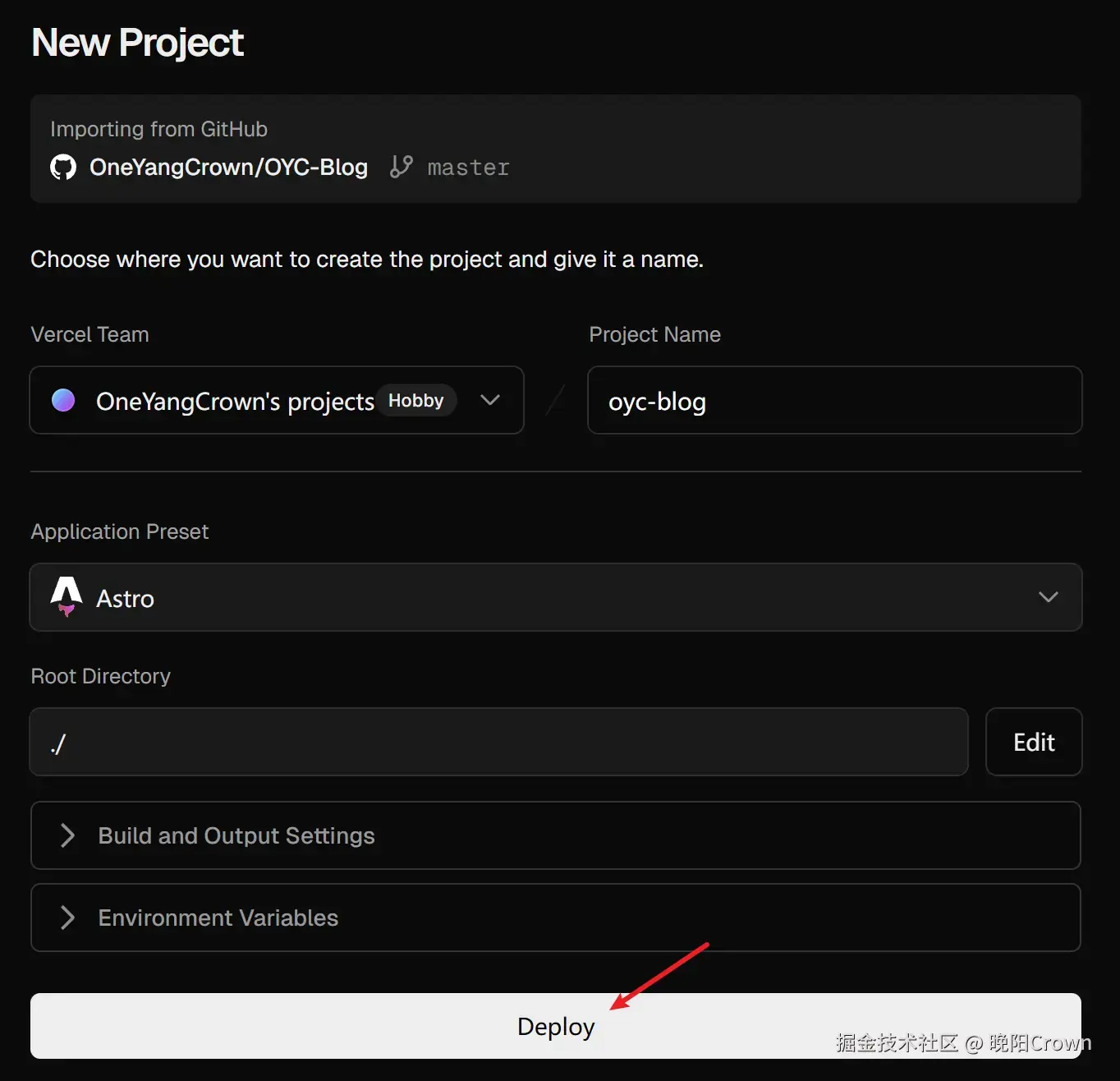Click the master branch label
This screenshot has height=1081, width=1120.
point(468,168)
